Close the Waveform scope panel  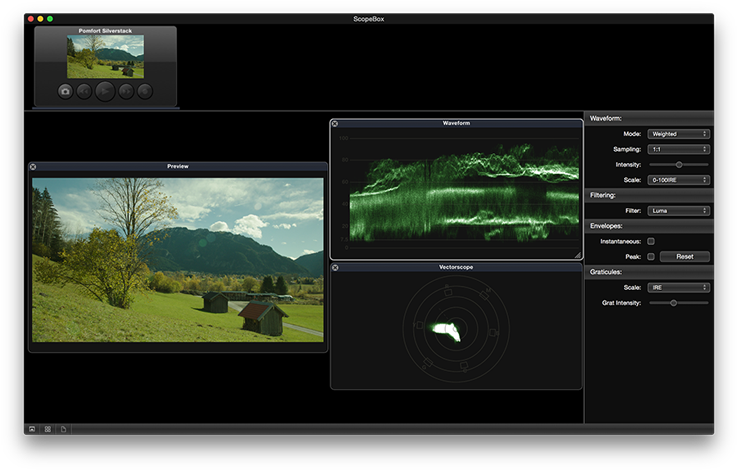[335, 123]
